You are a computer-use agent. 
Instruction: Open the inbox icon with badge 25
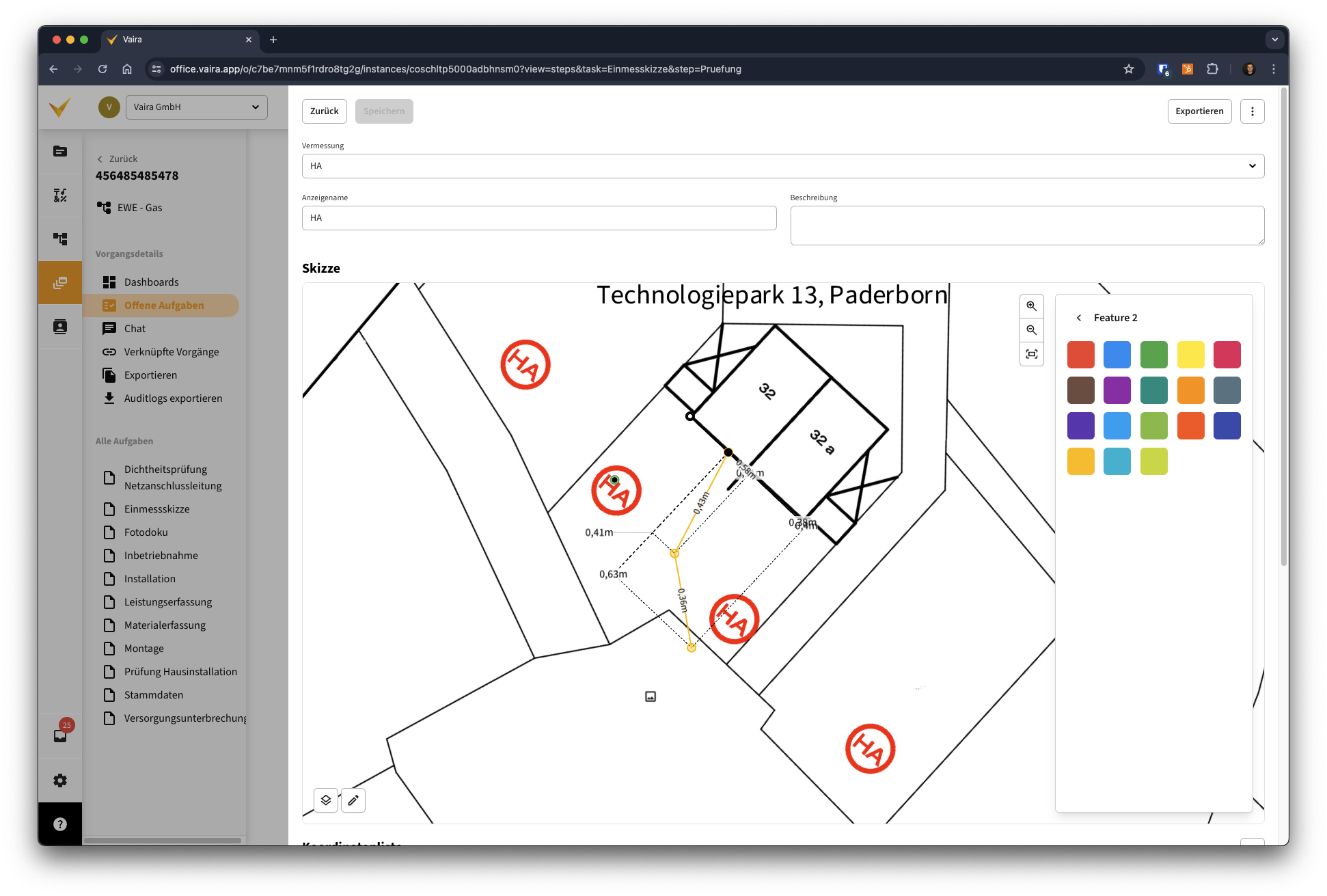[60, 735]
